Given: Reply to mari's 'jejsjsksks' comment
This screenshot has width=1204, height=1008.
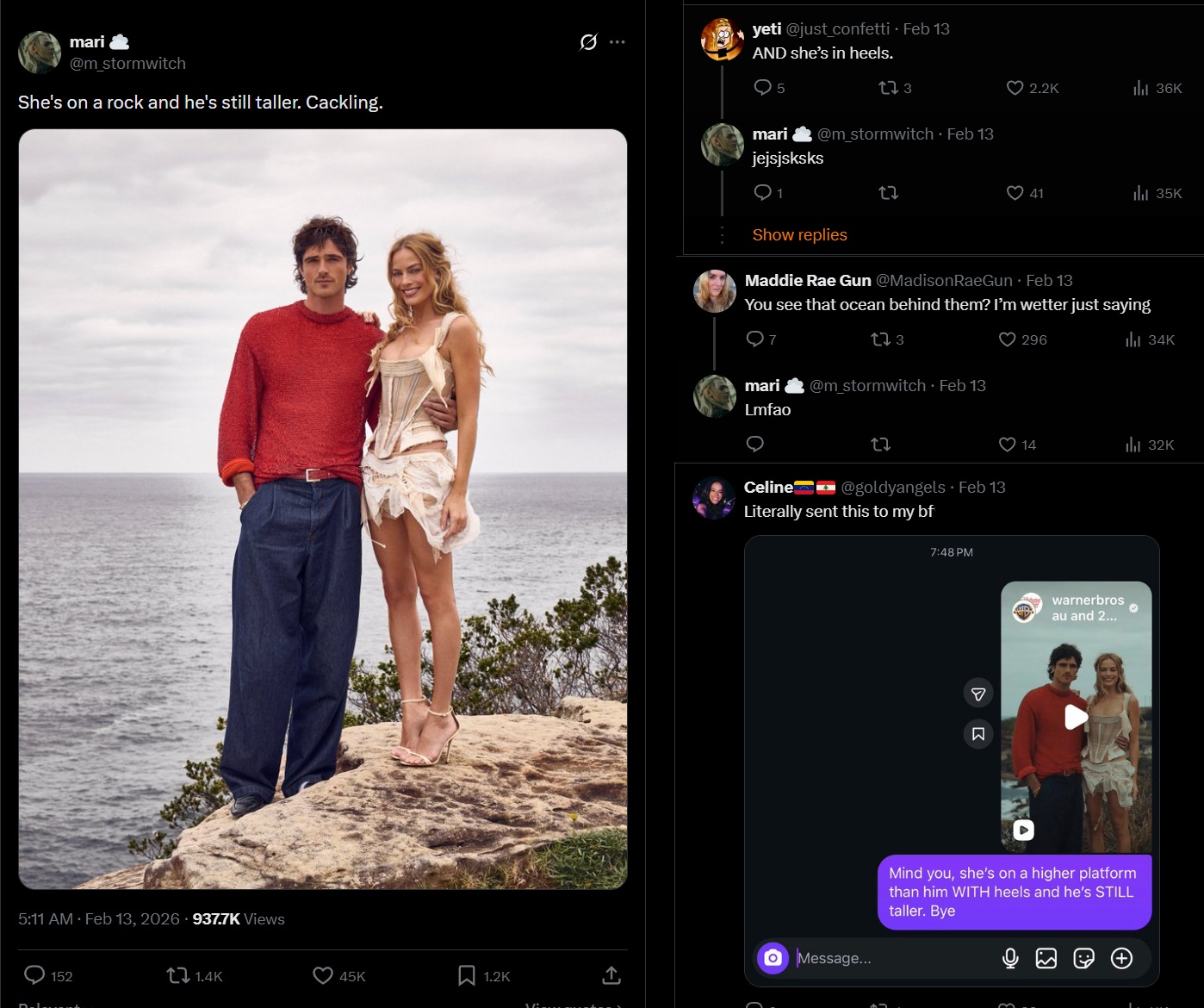Looking at the screenshot, I should (x=762, y=192).
